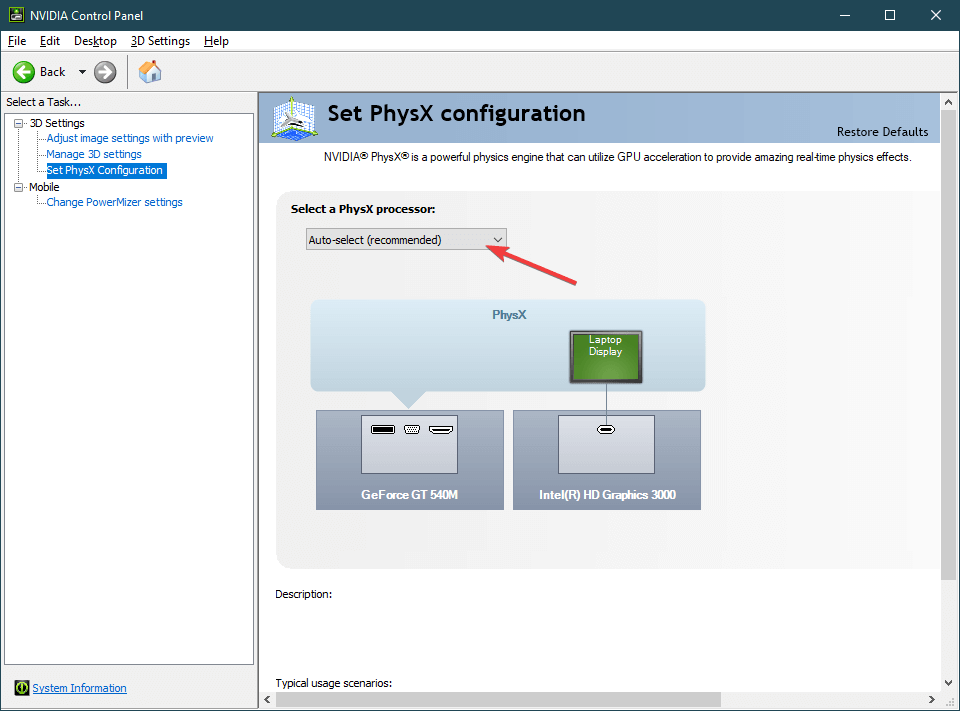Click the Set PhysX configuration header icon
This screenshot has height=711, width=960.
click(294, 118)
